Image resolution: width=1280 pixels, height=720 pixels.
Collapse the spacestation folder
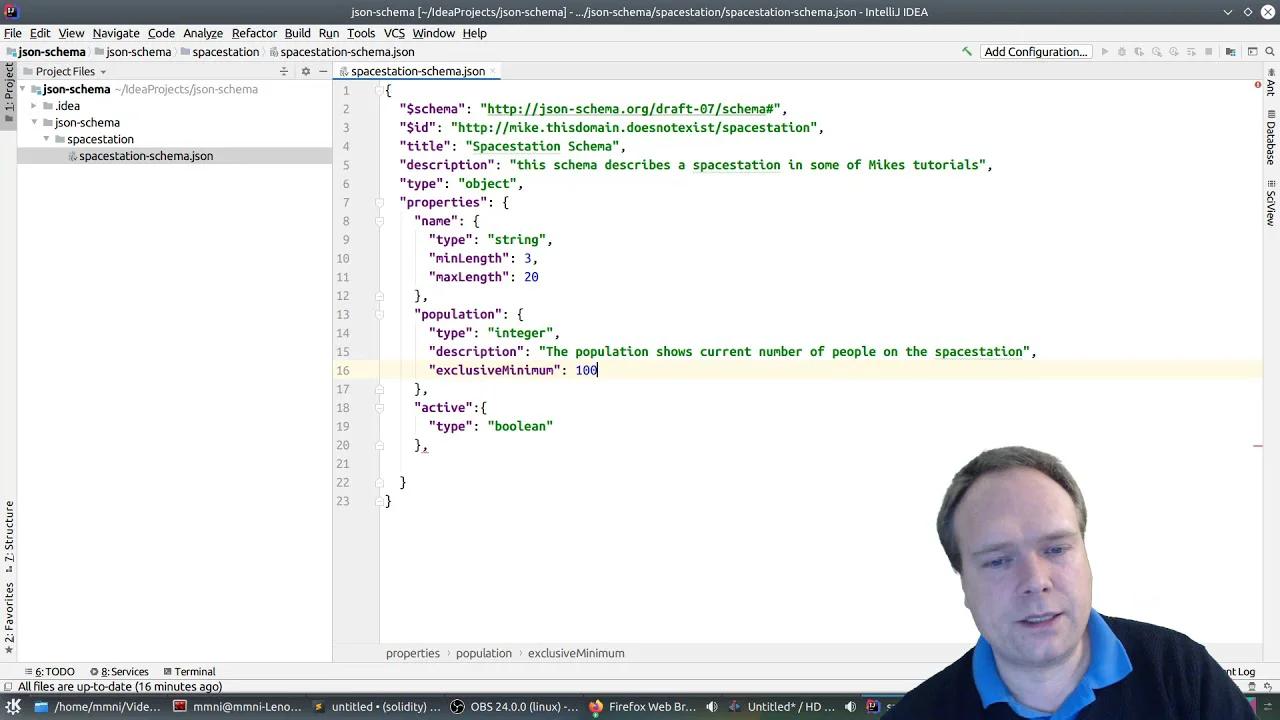(46, 139)
